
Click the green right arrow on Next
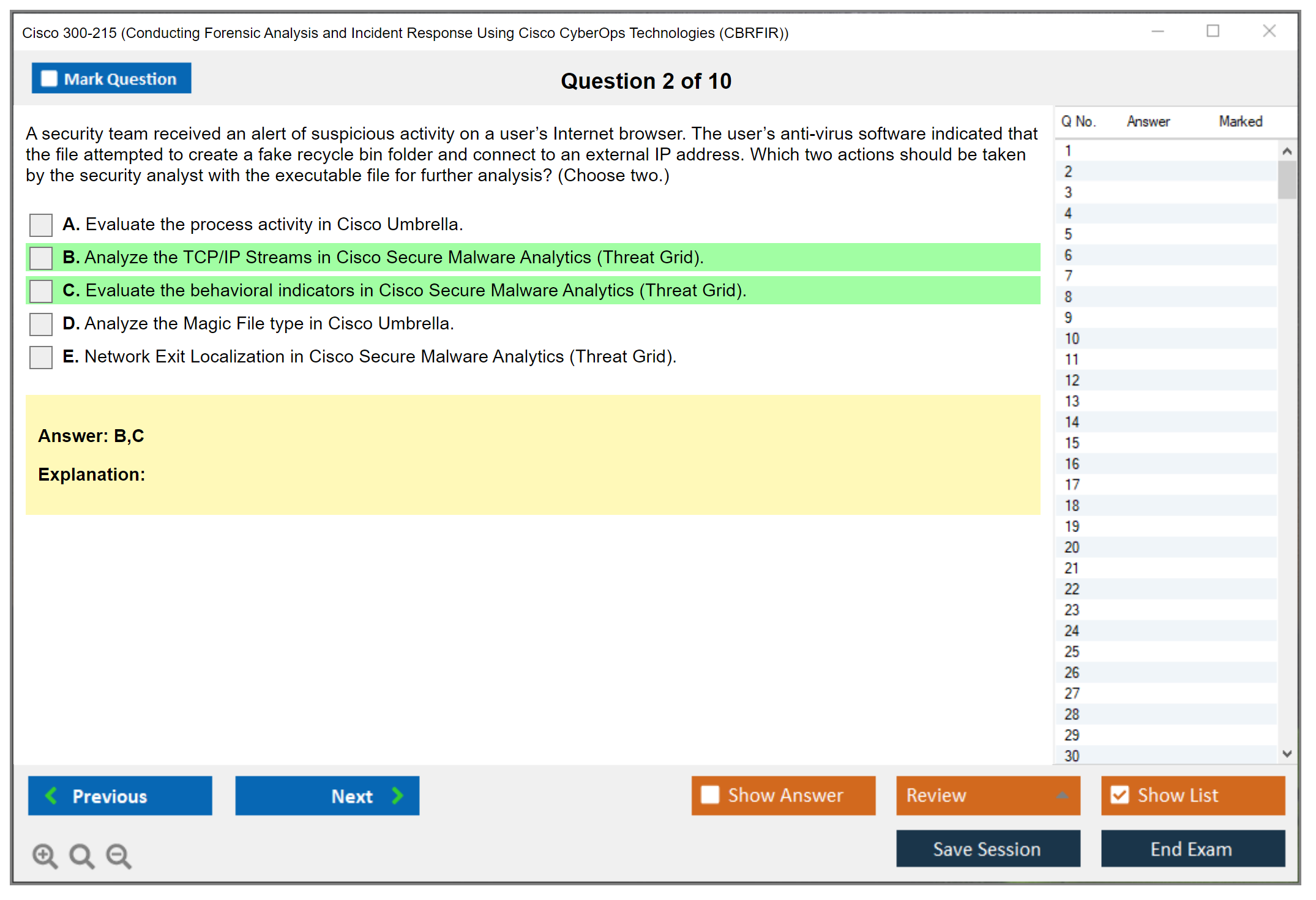point(397,795)
